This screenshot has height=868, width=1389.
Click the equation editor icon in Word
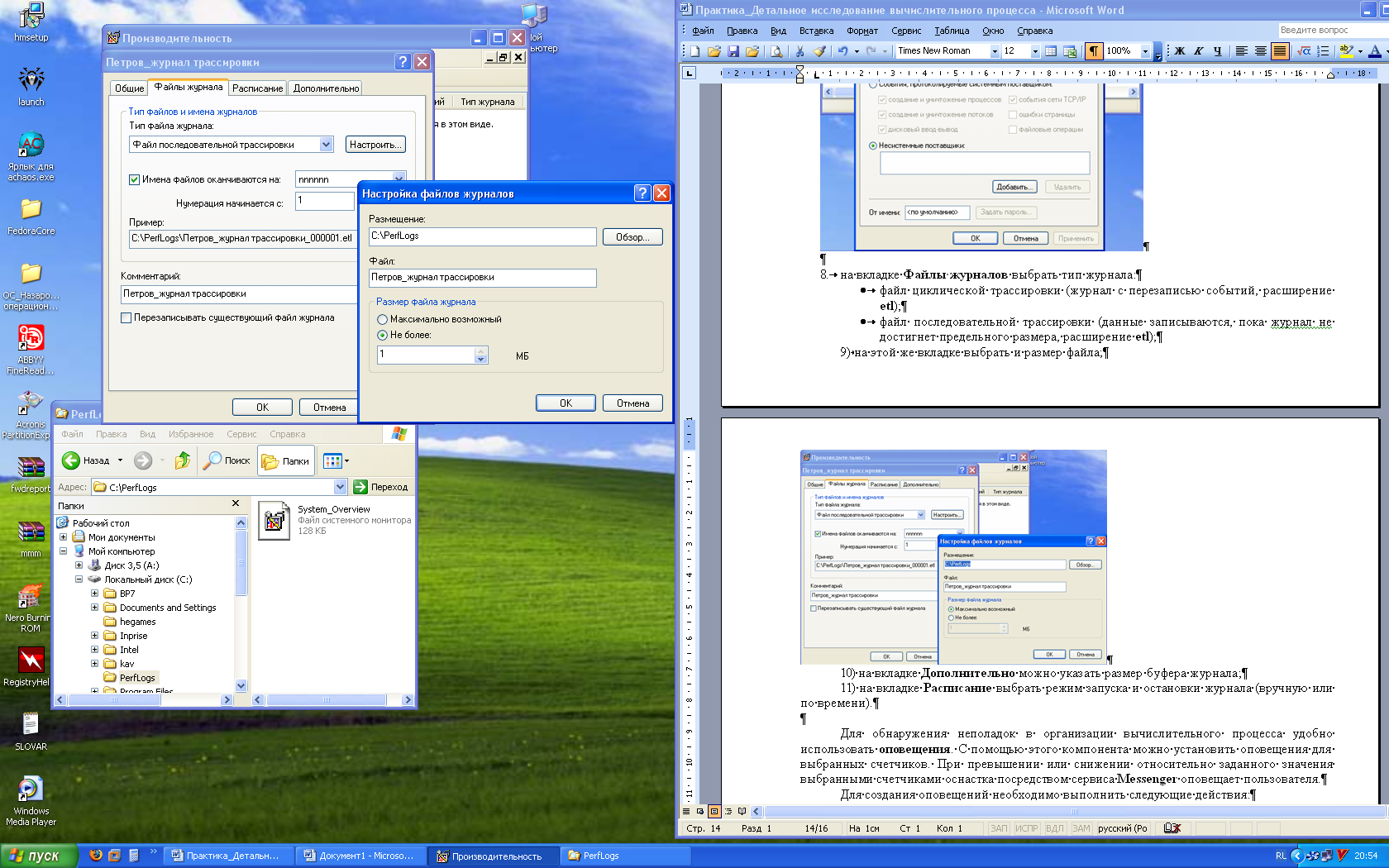point(1304,51)
